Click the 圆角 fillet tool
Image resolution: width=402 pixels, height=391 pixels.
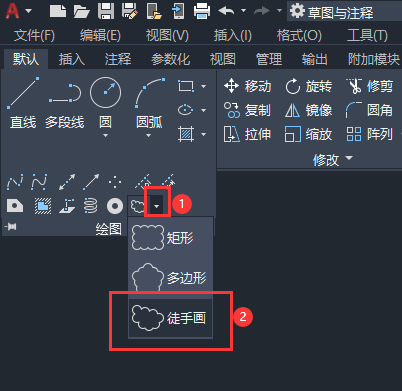[x=369, y=110]
